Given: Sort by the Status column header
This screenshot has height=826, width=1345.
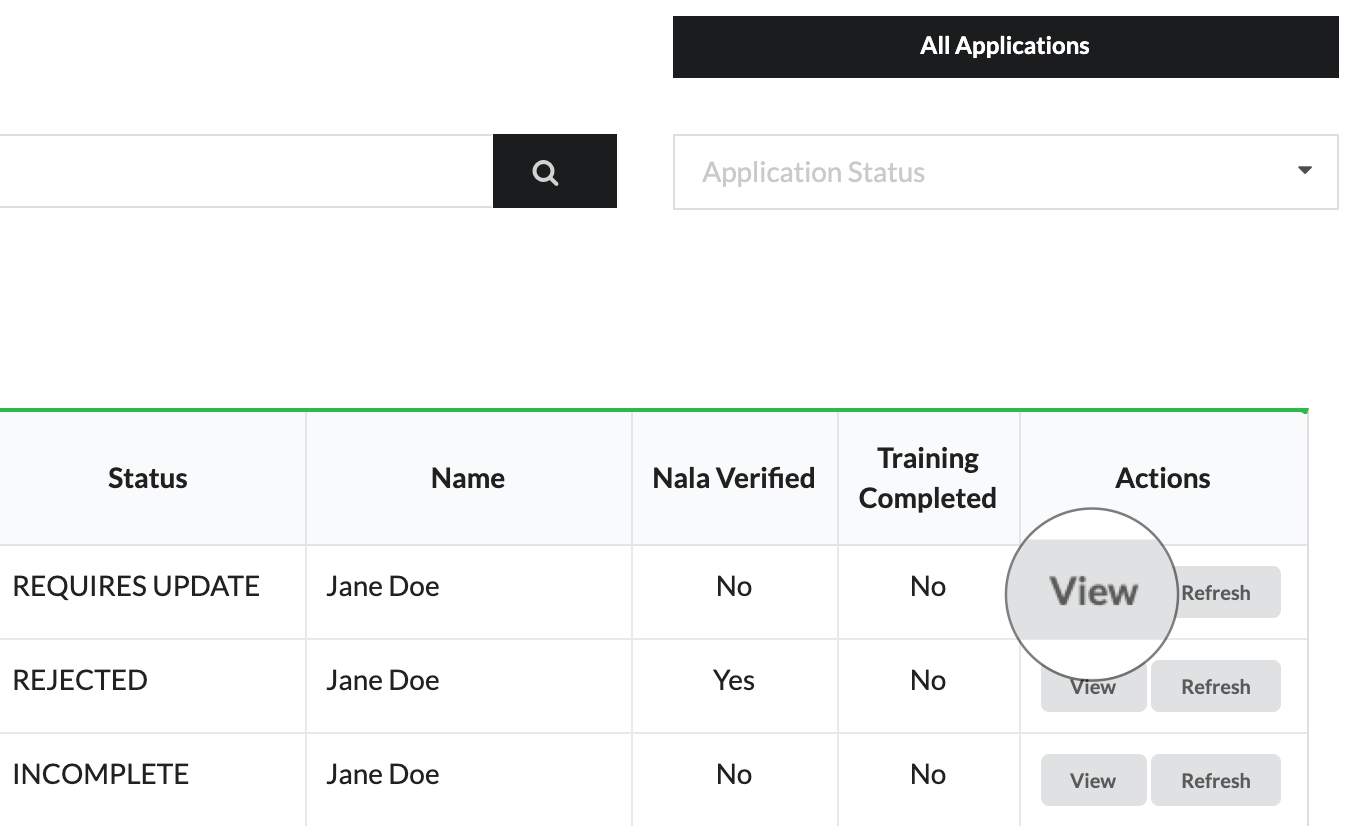Looking at the screenshot, I should [x=148, y=478].
